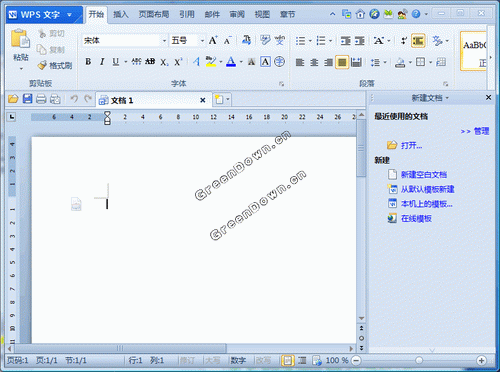Click the 在线模板 link
Image resolution: width=500 pixels, height=372 pixels.
pyautogui.click(x=416, y=218)
